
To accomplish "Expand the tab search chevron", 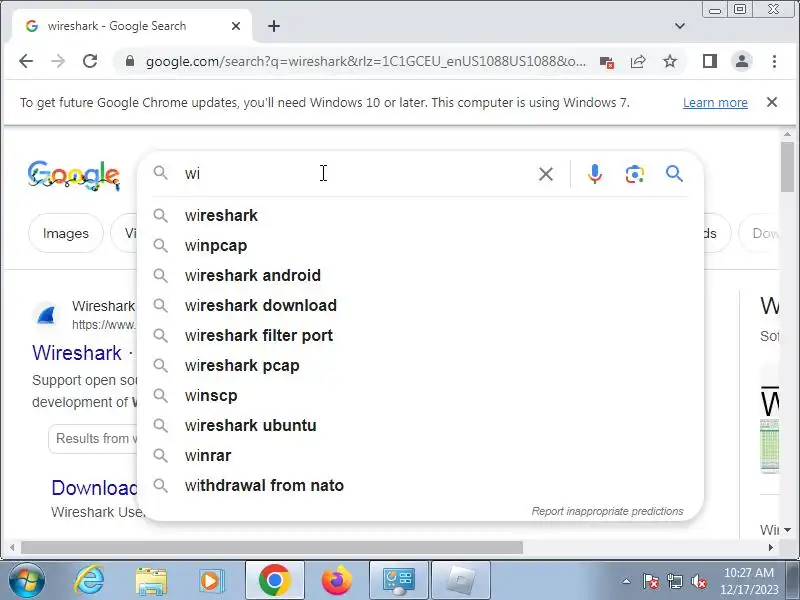I will point(680,26).
